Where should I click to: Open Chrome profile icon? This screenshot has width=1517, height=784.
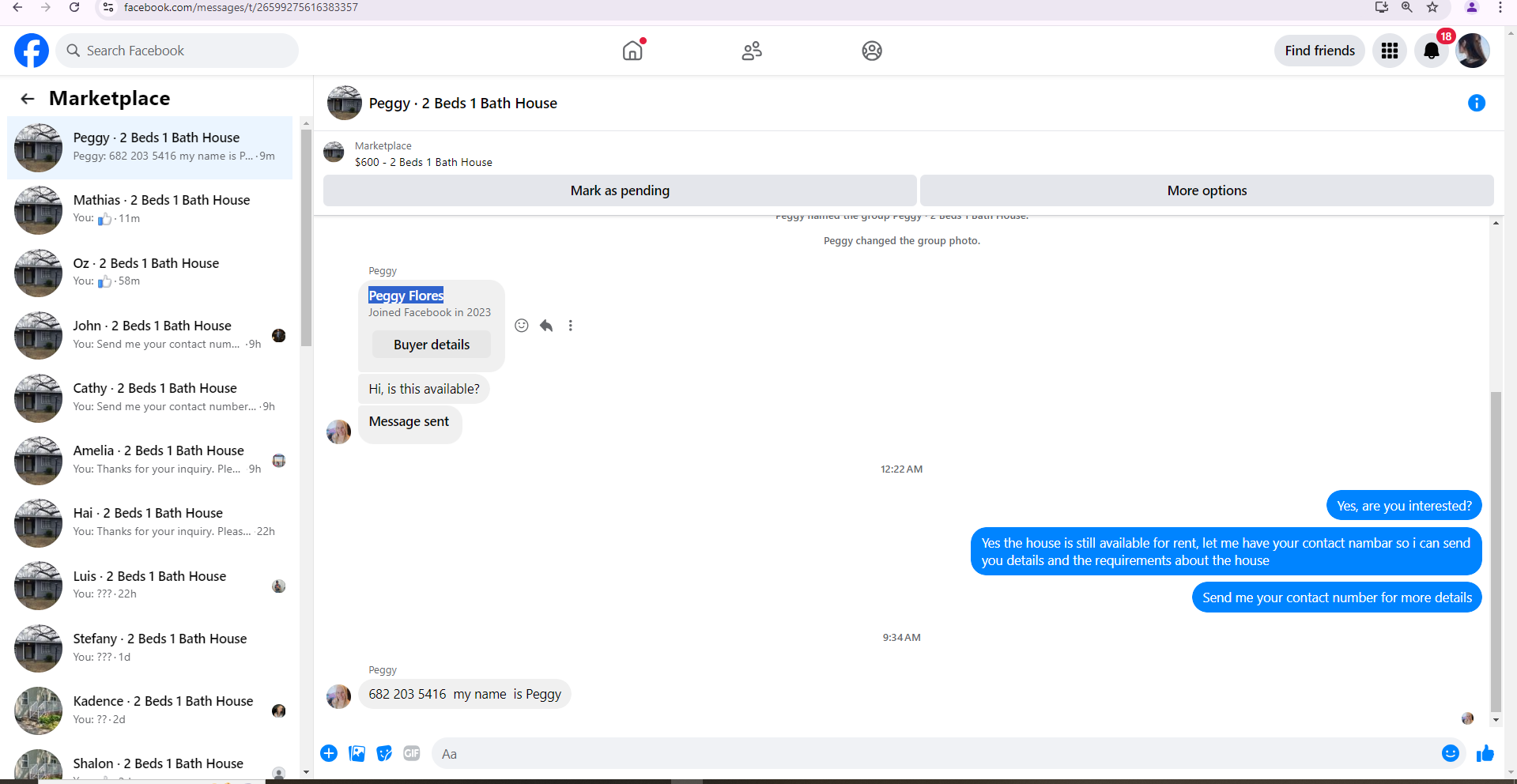[1472, 7]
